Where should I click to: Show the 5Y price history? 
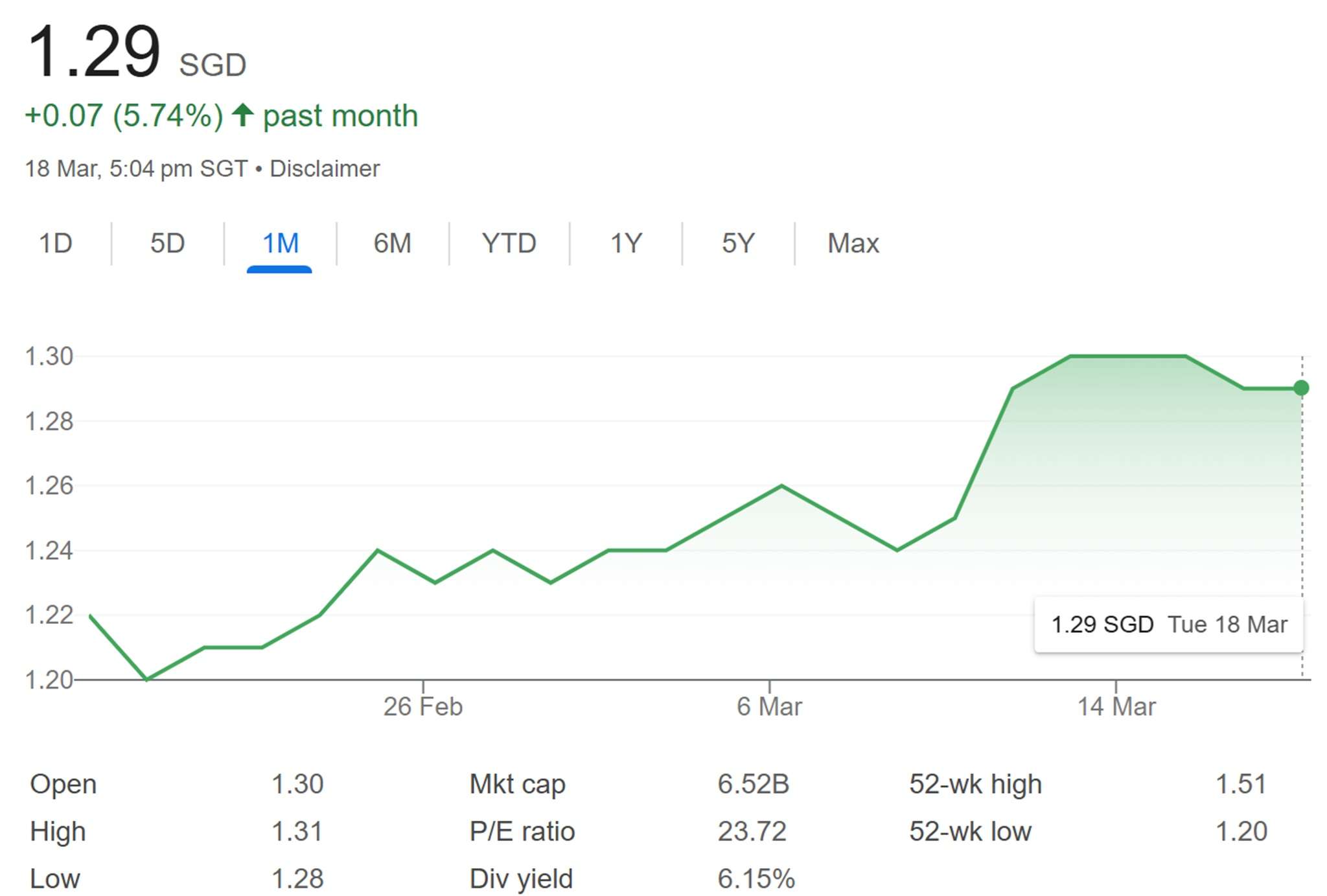(x=738, y=244)
